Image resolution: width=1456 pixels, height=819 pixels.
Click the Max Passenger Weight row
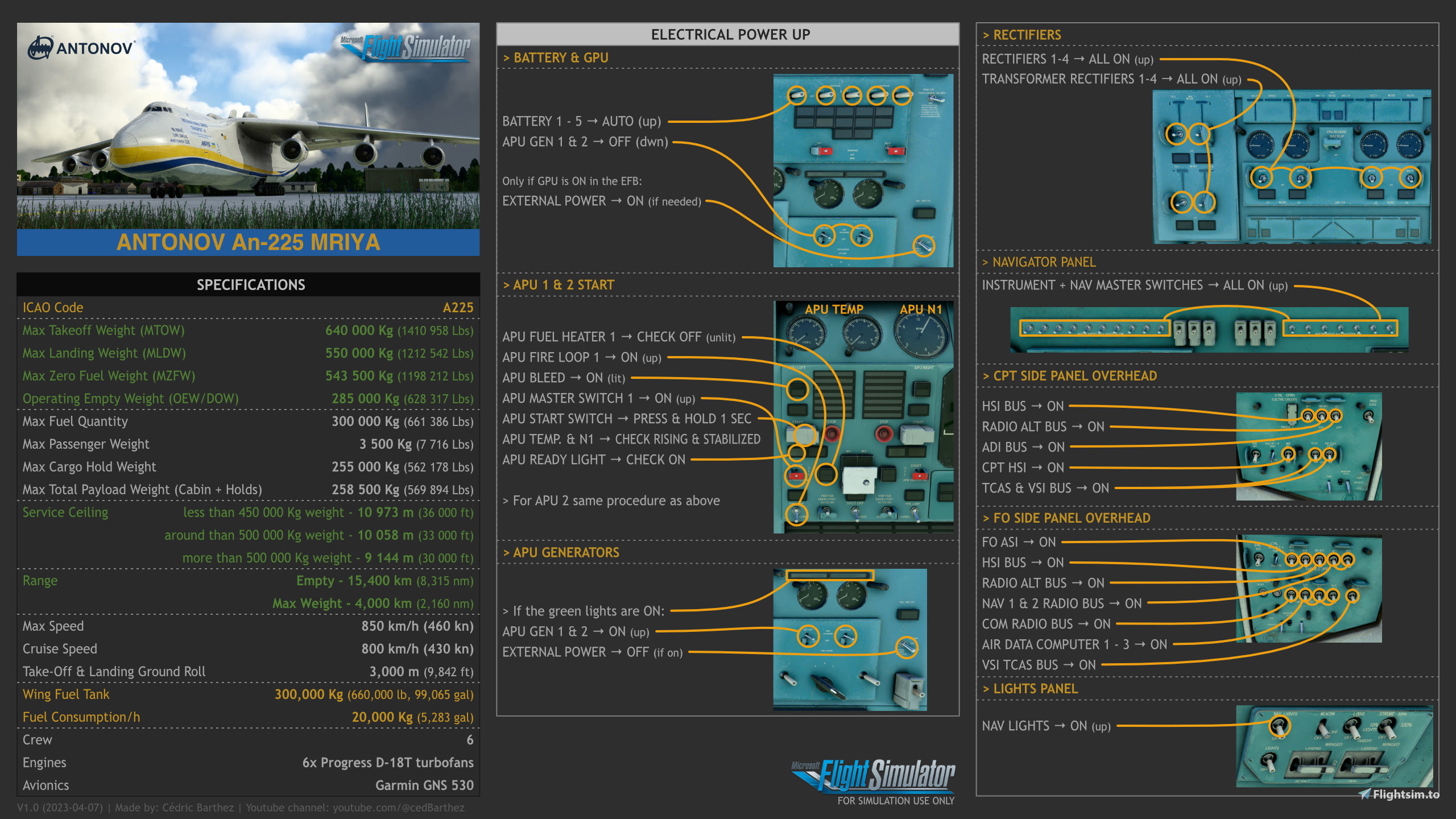pyautogui.click(x=248, y=444)
